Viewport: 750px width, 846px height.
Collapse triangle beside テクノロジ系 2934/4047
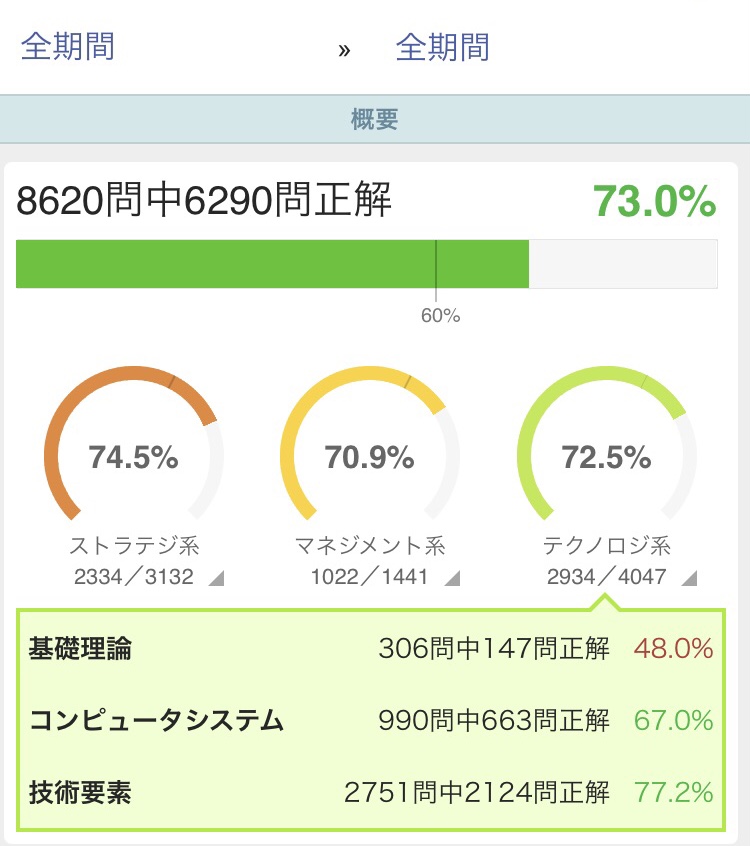coord(689,578)
